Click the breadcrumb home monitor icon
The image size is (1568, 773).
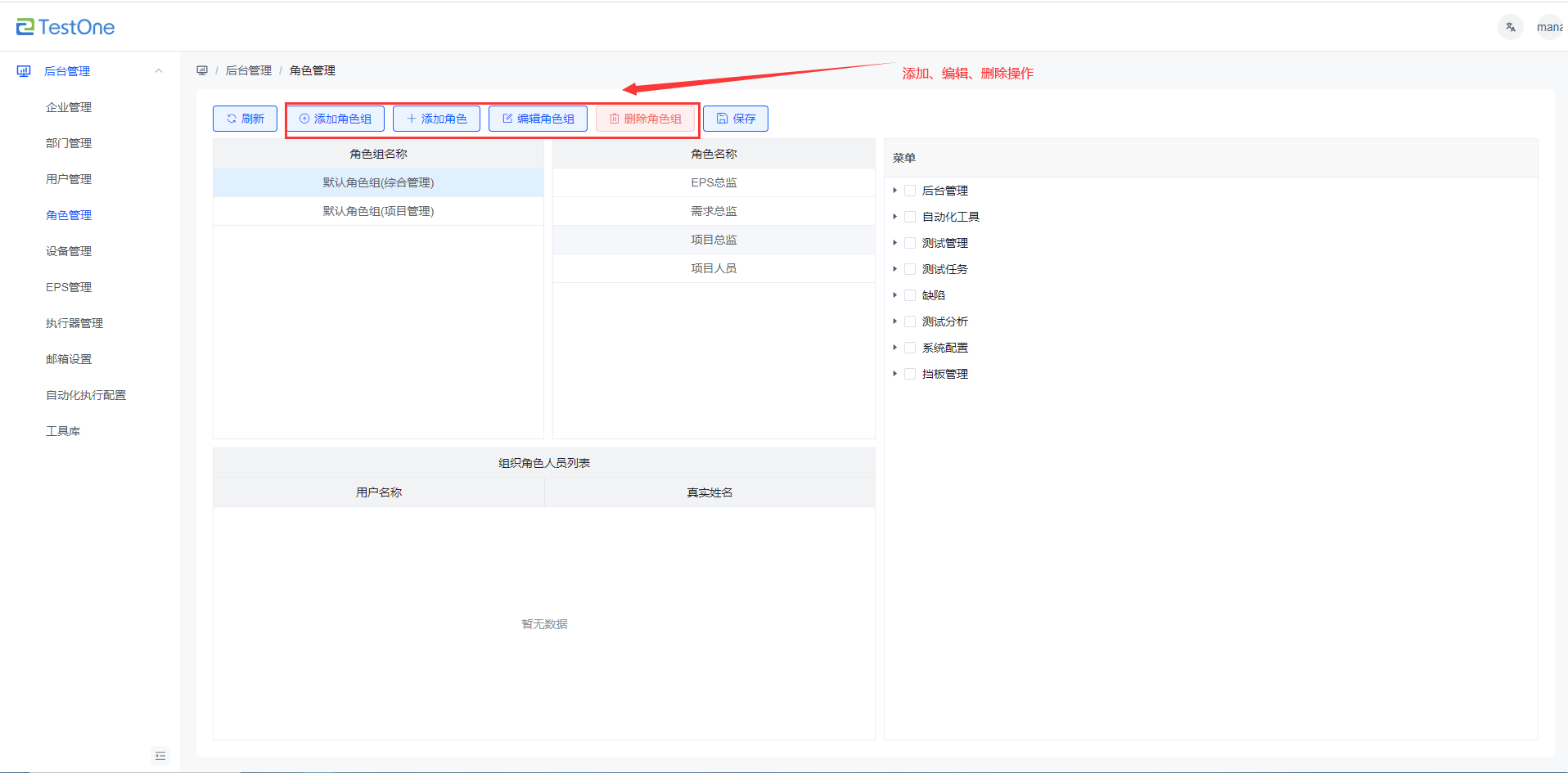pyautogui.click(x=202, y=70)
